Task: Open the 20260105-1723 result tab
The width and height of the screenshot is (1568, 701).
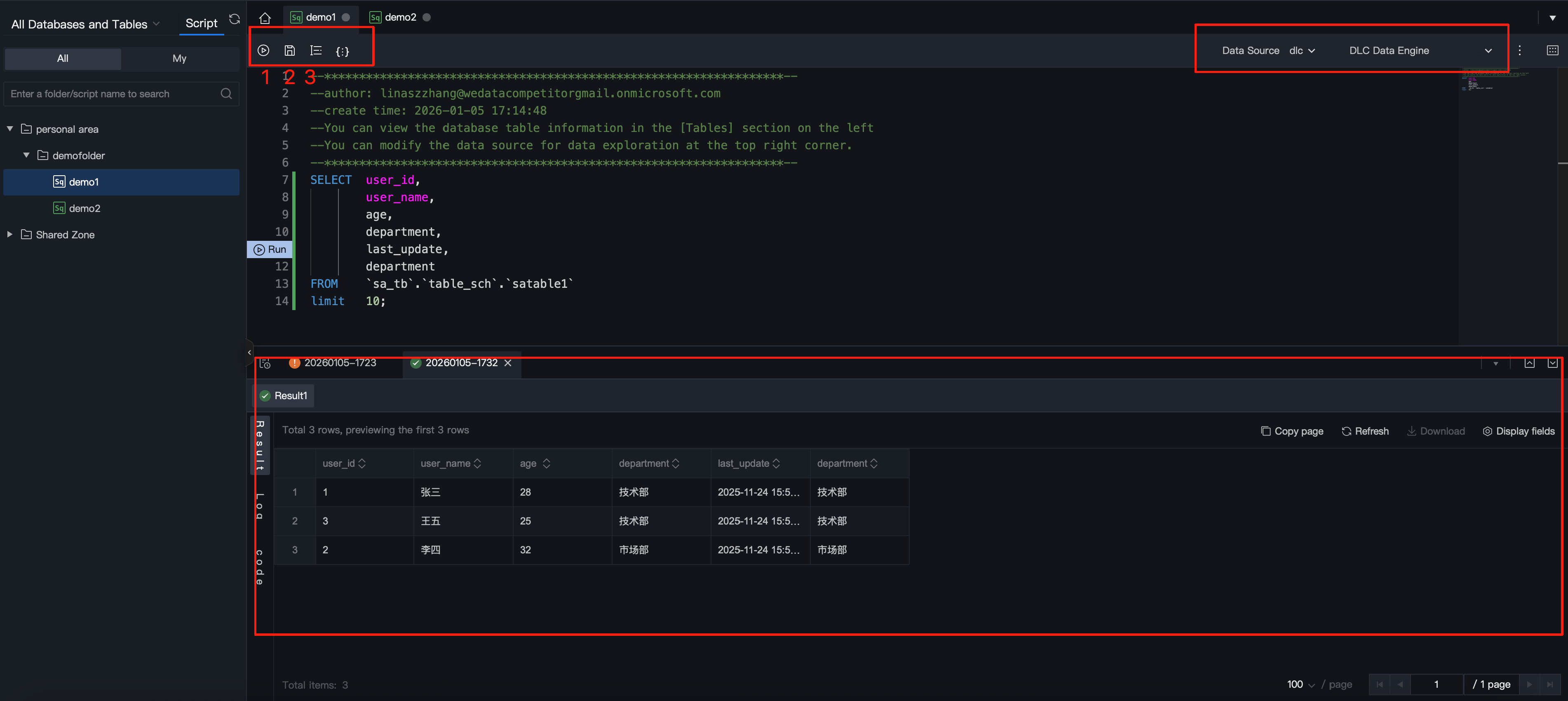Action: click(340, 363)
